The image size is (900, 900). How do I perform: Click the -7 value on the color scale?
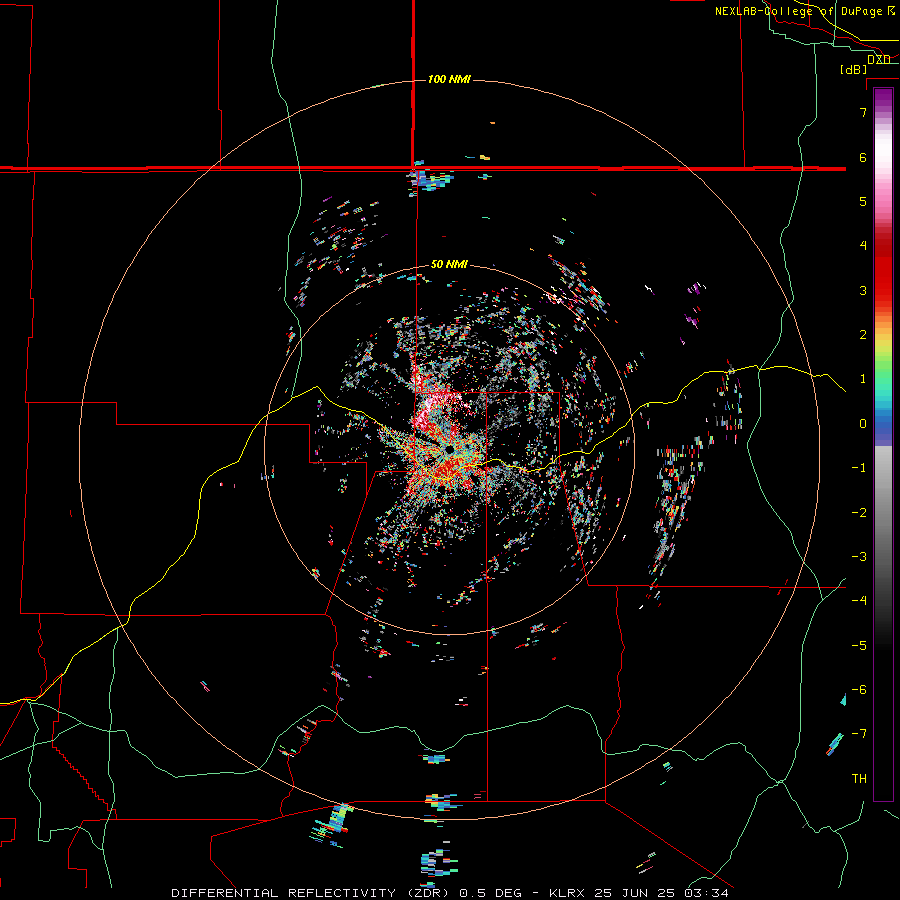859,734
